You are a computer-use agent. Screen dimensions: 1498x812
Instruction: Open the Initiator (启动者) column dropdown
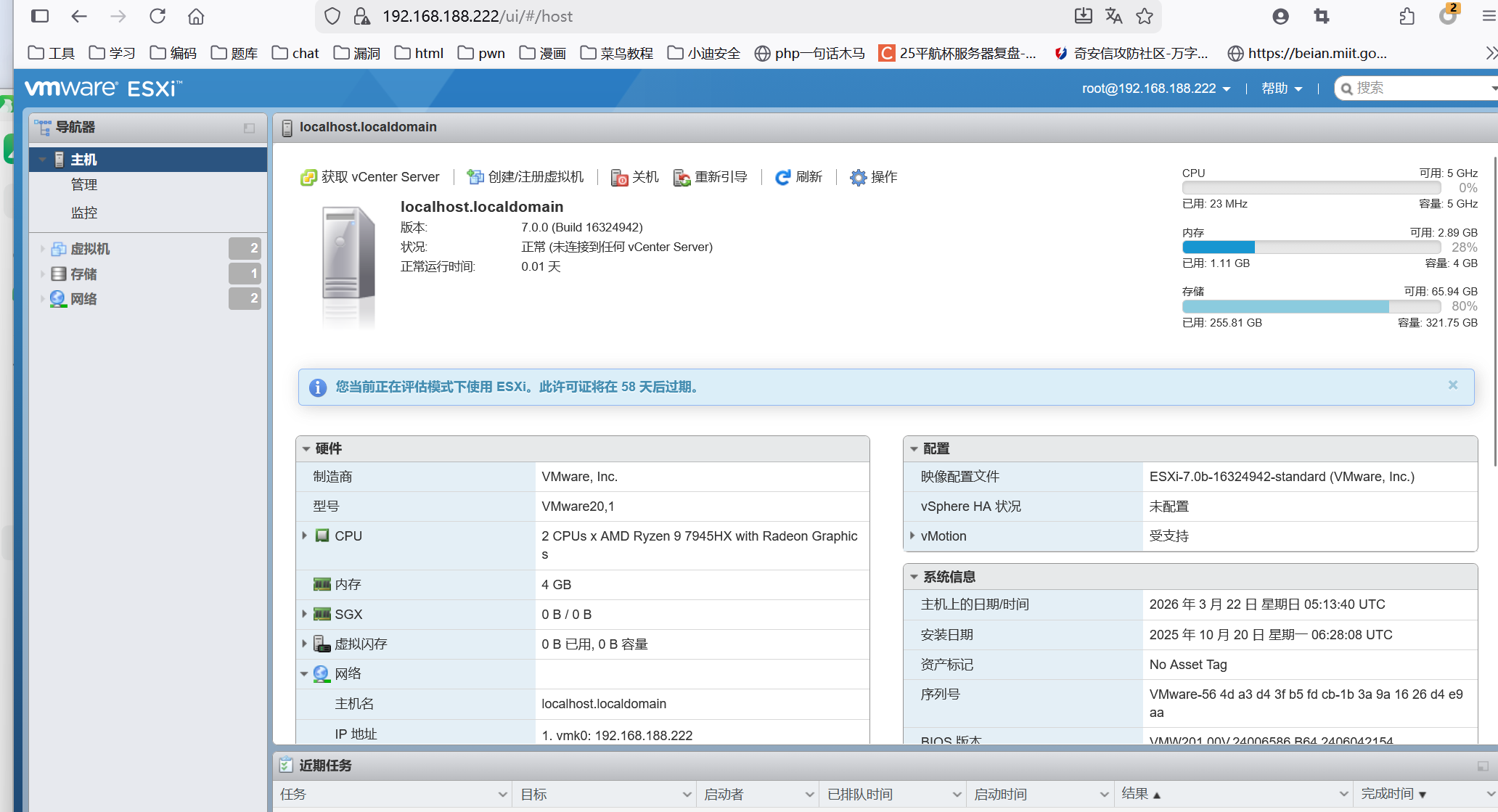tap(809, 795)
